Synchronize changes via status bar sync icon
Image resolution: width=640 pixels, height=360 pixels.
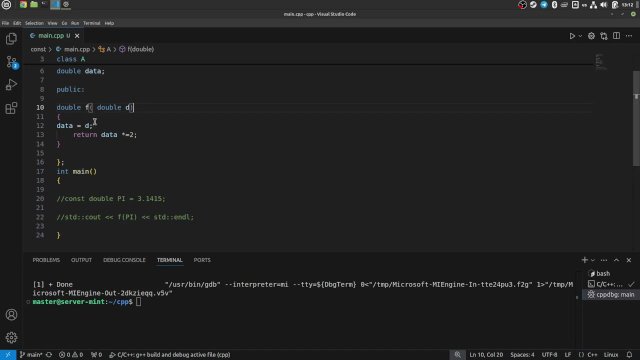coord(49,355)
